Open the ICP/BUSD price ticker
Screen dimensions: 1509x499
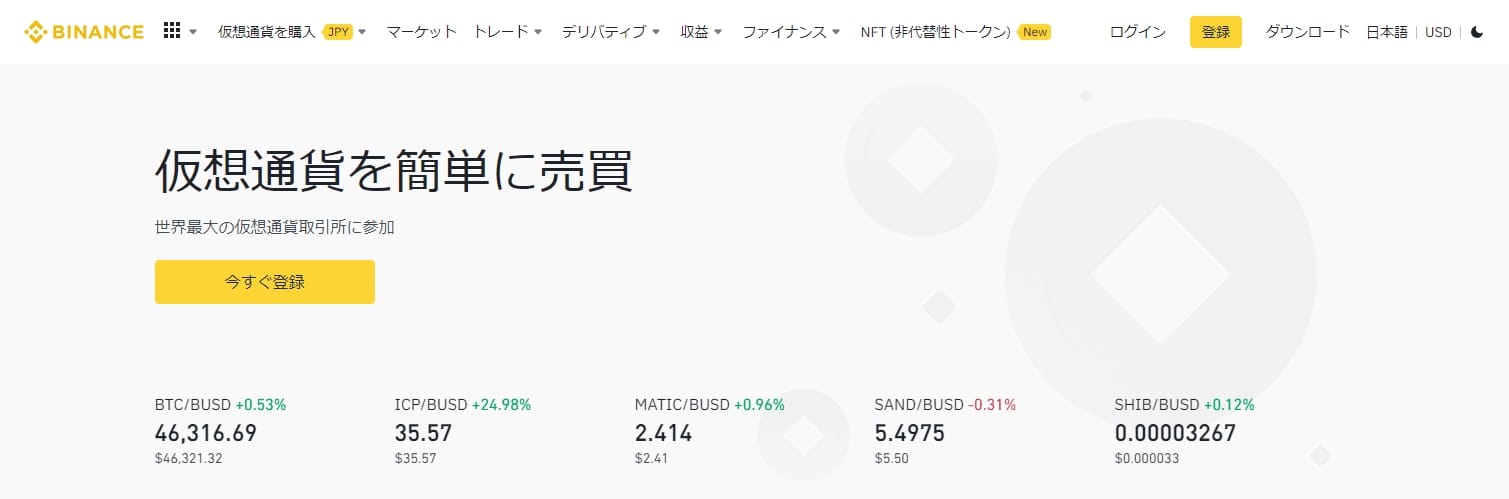pyautogui.click(x=462, y=432)
